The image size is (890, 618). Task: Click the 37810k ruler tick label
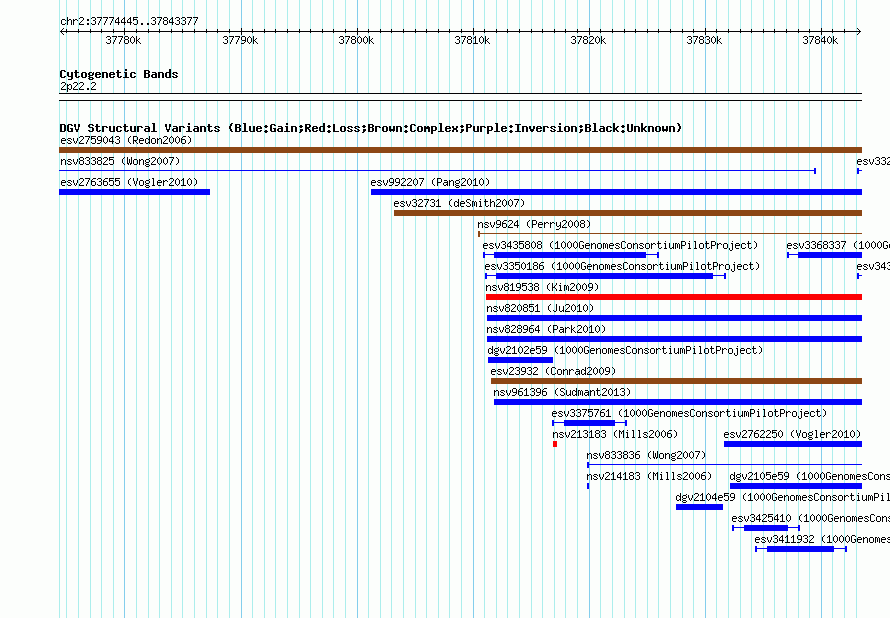[x=472, y=40]
